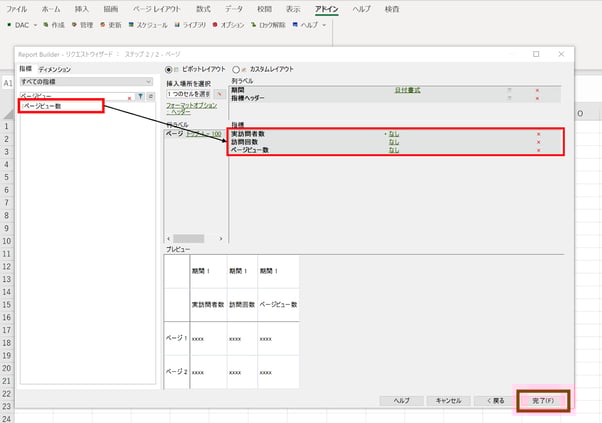Select the カスタムレイアウト radio button
Image resolution: width=602 pixels, height=423 pixels.
tap(236, 70)
